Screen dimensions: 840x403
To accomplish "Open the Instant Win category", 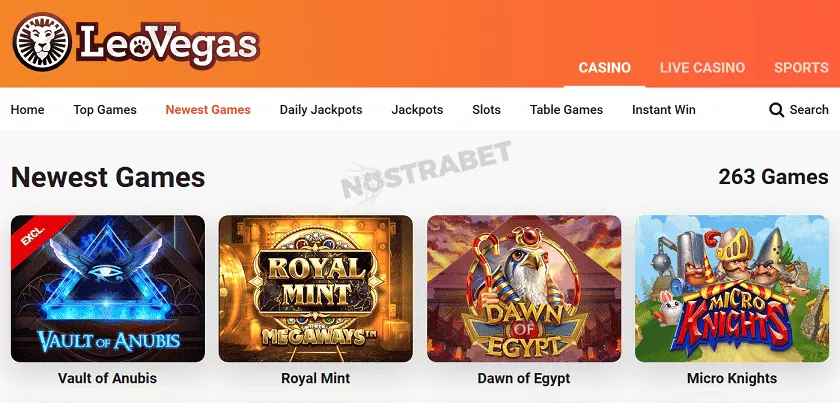I will point(664,110).
